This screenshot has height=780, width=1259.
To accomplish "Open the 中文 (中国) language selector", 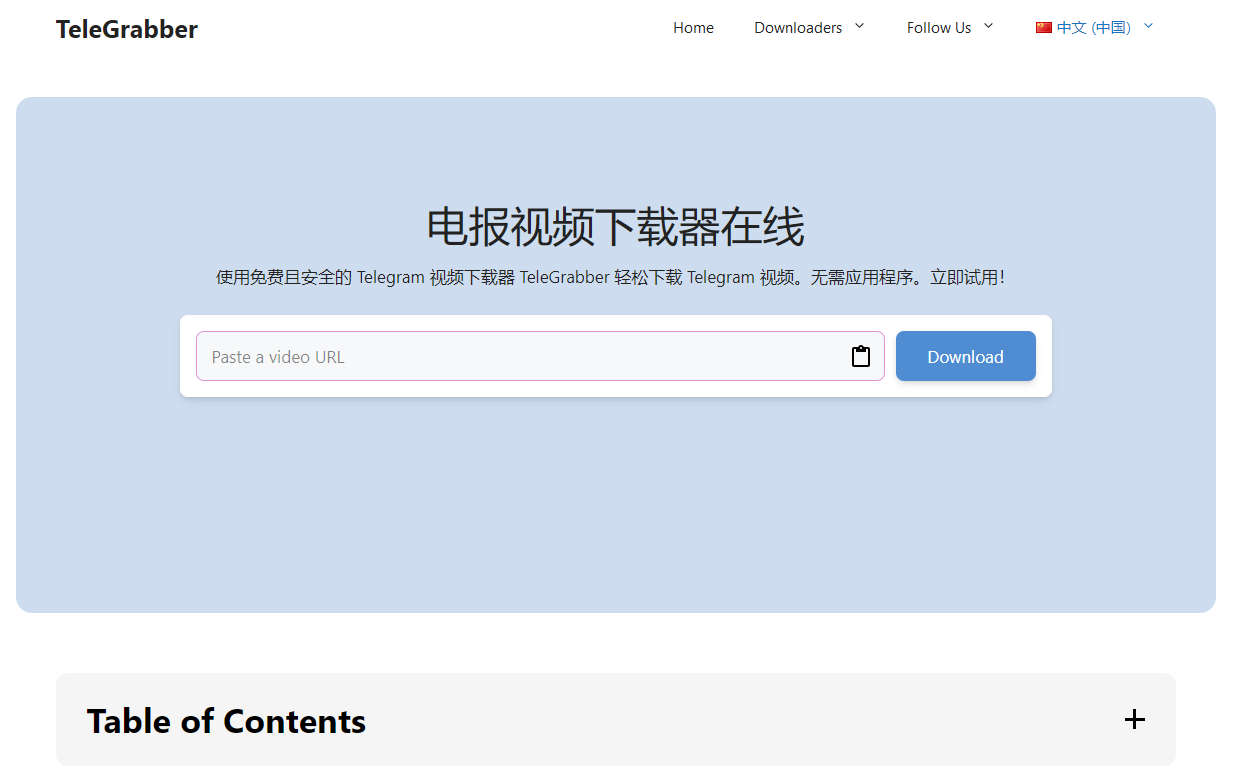I will (1094, 28).
